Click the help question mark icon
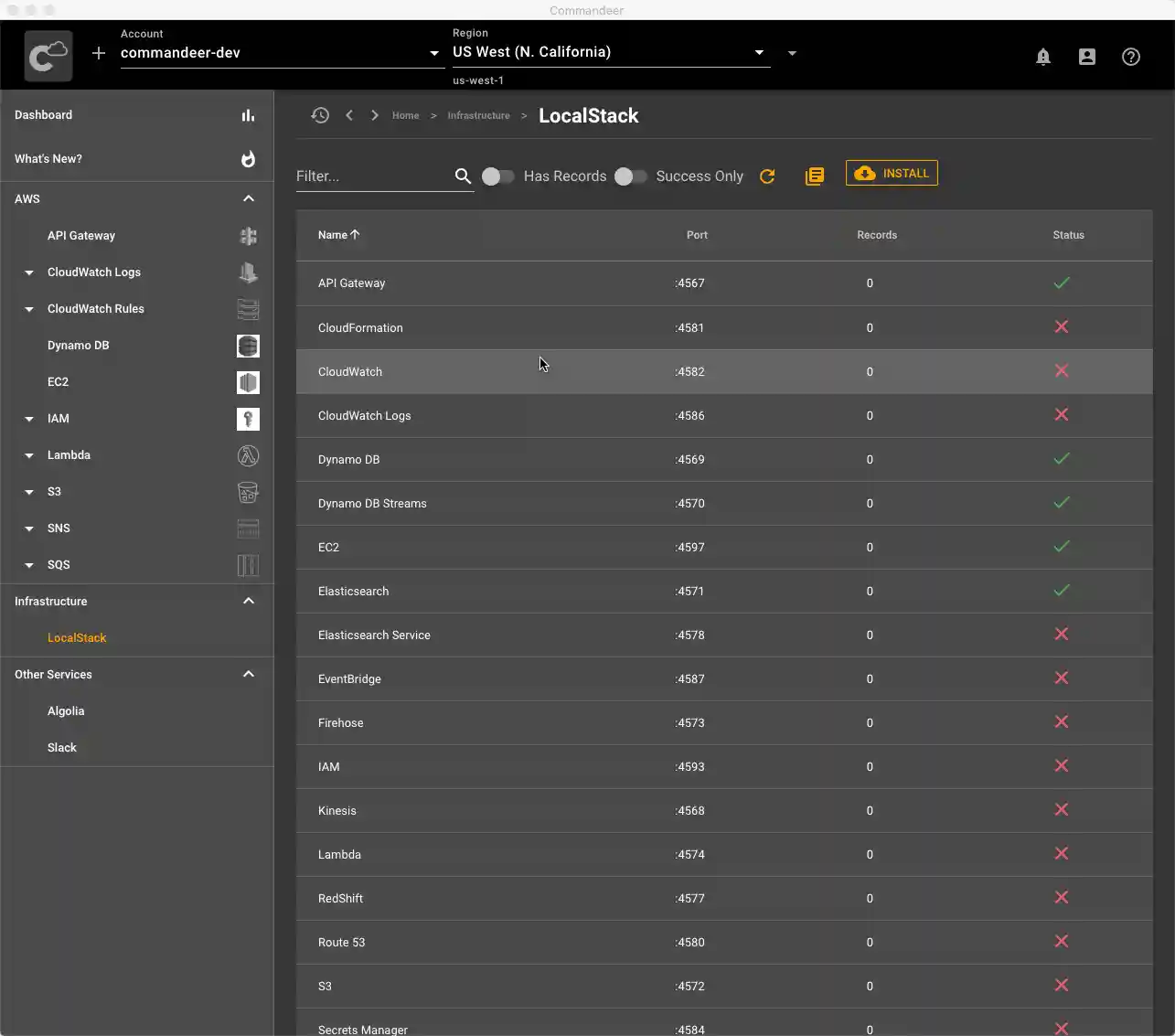1175x1036 pixels. [x=1130, y=57]
